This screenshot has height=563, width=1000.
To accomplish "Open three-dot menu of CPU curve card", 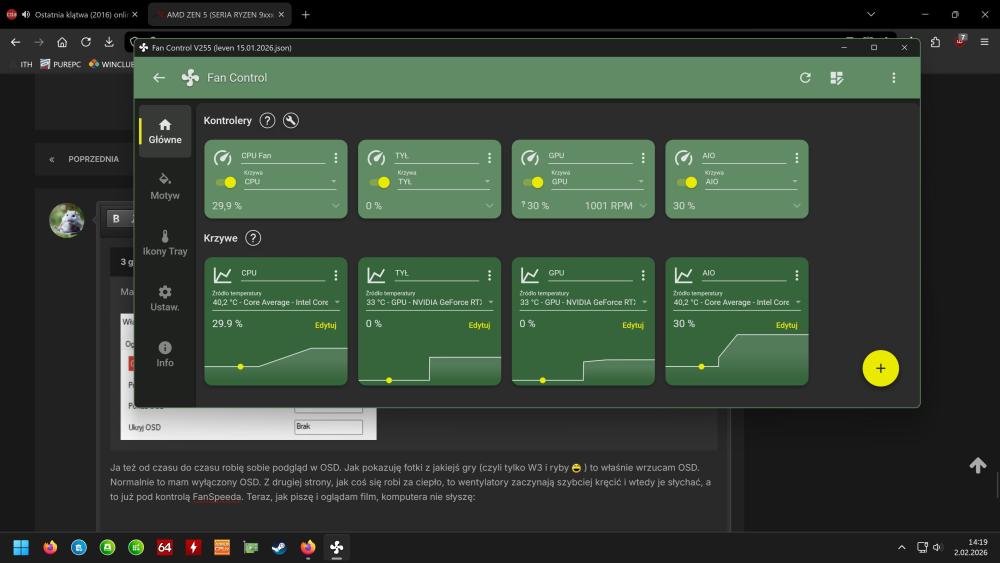I will [x=335, y=275].
